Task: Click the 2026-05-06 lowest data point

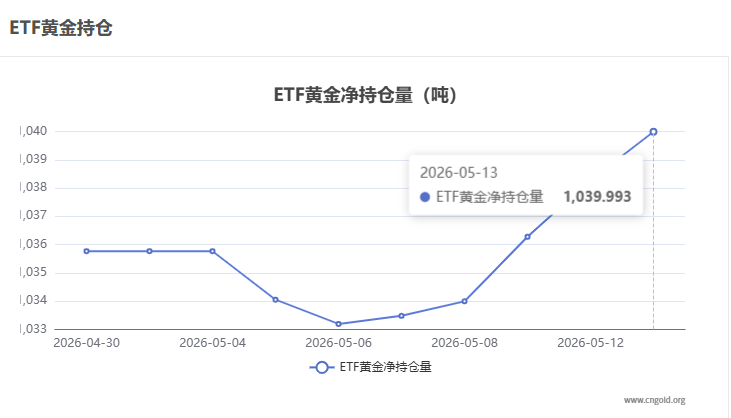Action: point(338,324)
